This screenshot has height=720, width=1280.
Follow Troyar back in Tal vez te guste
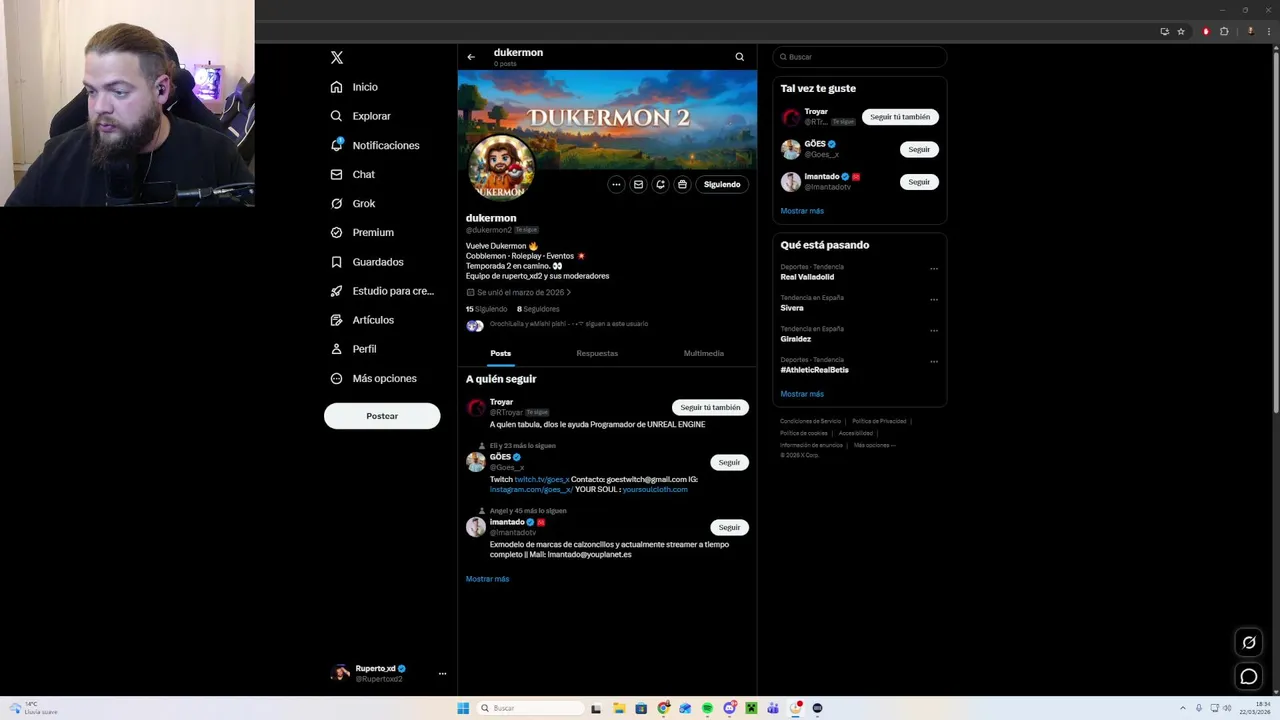[900, 117]
